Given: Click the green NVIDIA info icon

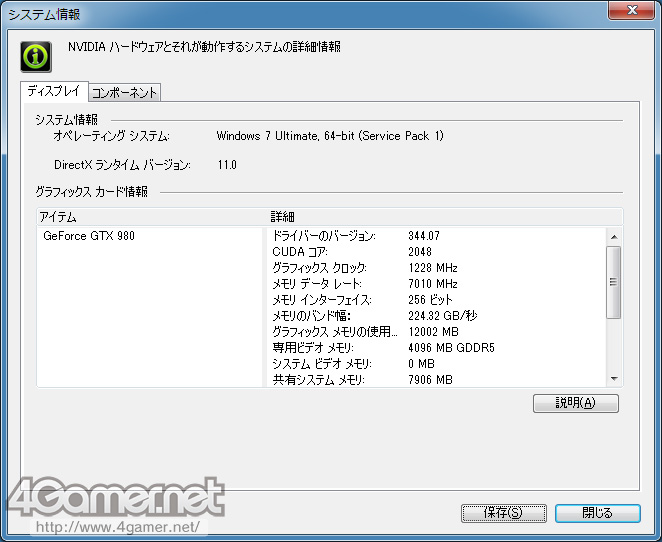Looking at the screenshot, I should point(36,57).
